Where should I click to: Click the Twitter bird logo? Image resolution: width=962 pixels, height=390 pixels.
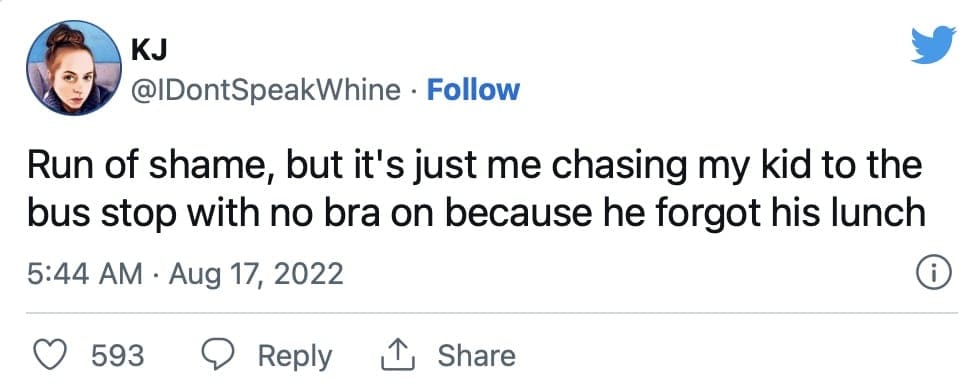click(x=933, y=46)
